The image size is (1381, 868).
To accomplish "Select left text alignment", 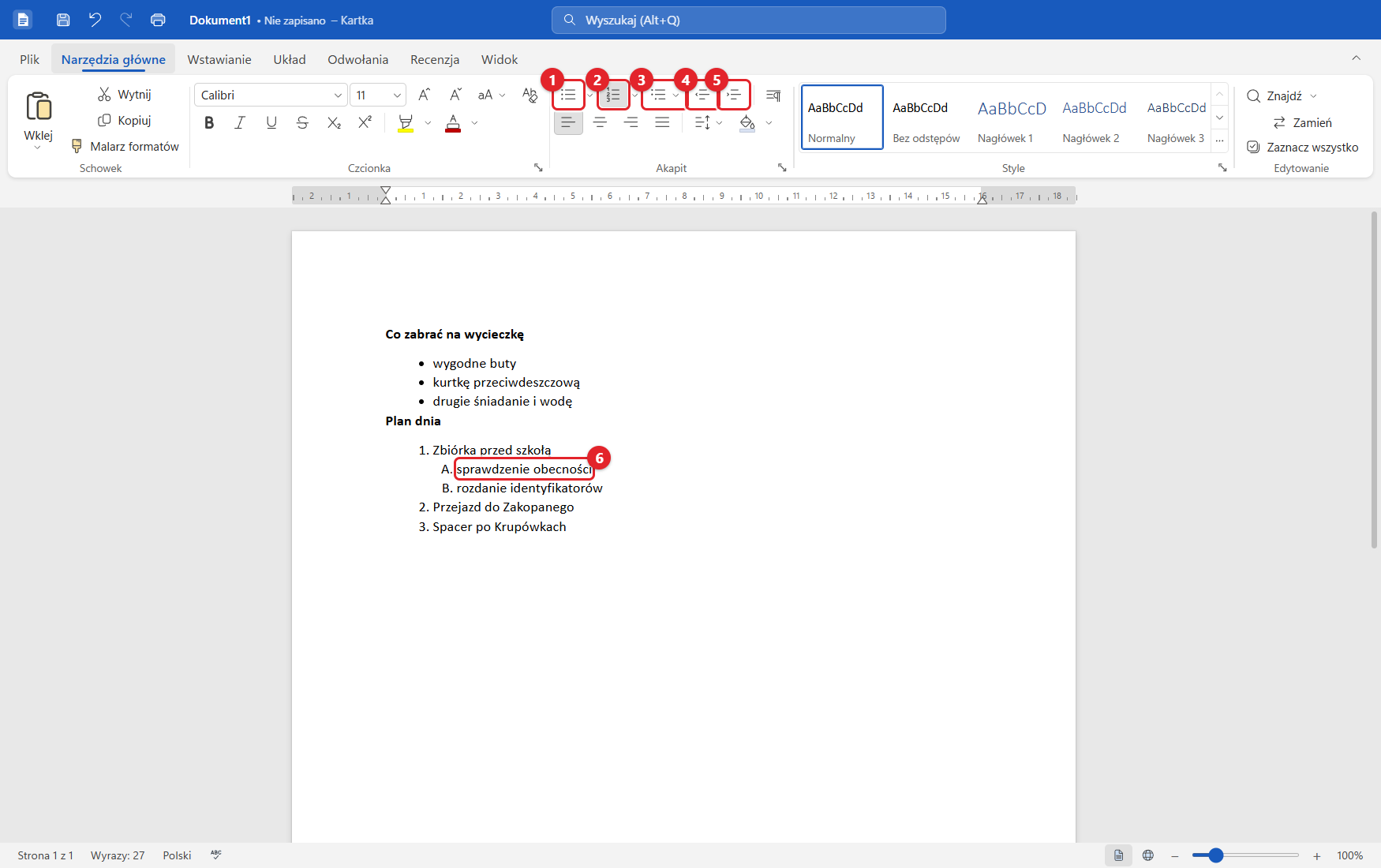I will tap(568, 122).
